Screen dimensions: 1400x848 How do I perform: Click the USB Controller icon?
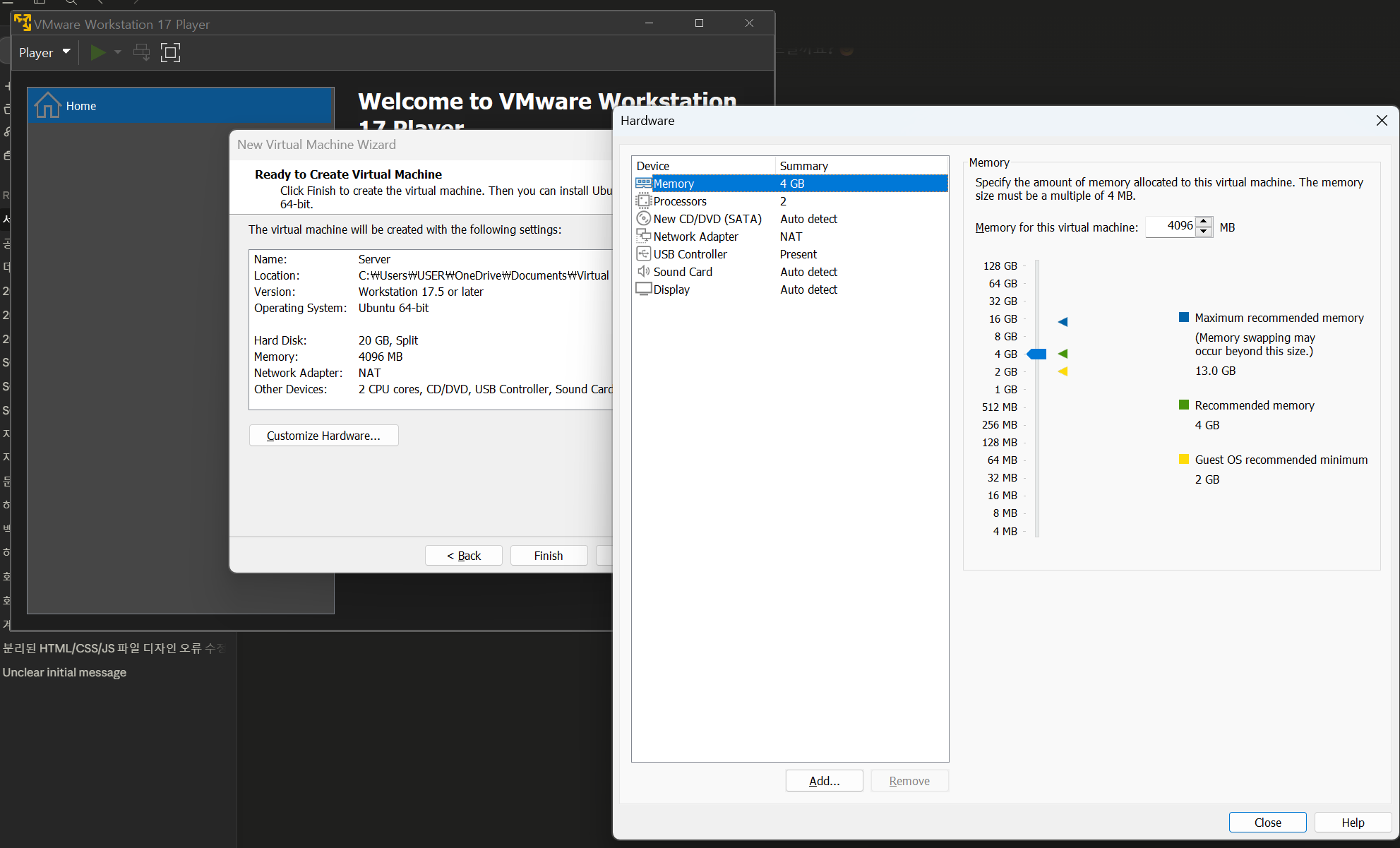pyautogui.click(x=643, y=254)
